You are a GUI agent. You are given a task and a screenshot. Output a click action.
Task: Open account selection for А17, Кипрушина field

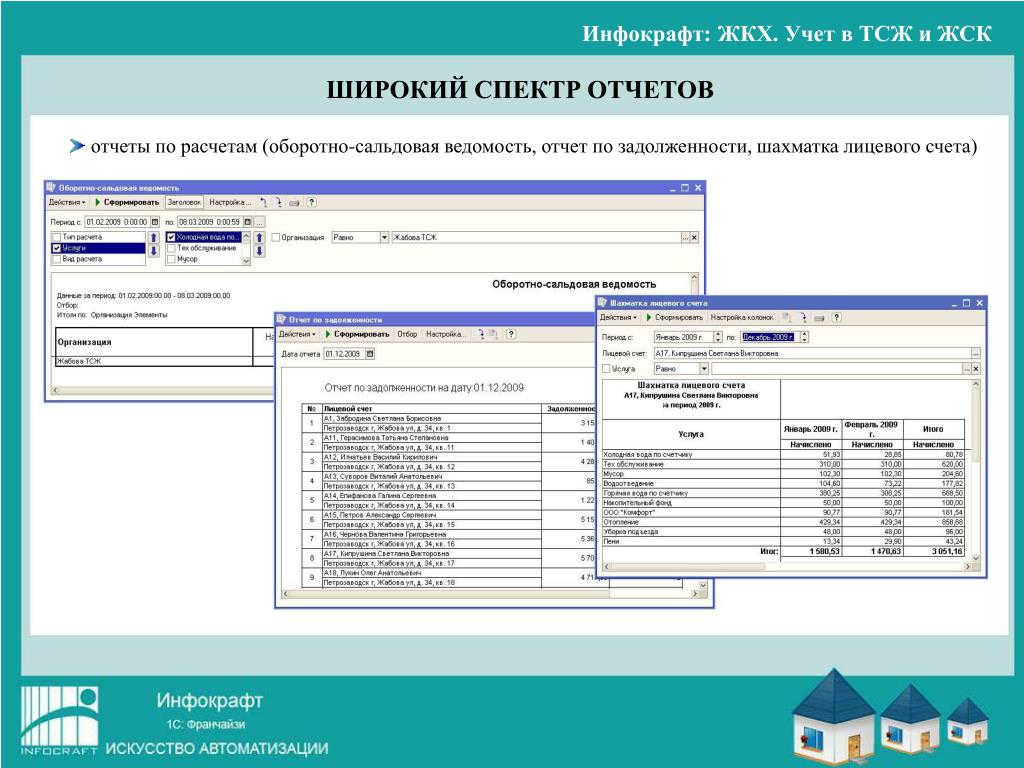(x=976, y=353)
